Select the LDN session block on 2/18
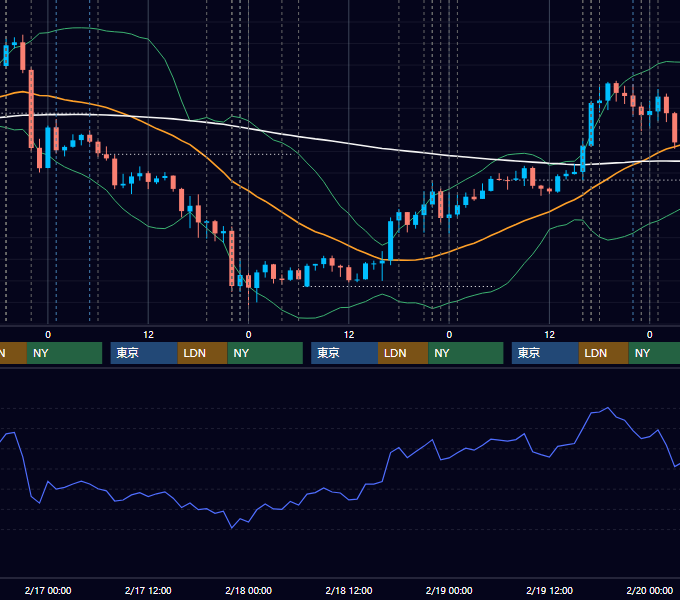Screen dimensions: 680x600 [403, 353]
